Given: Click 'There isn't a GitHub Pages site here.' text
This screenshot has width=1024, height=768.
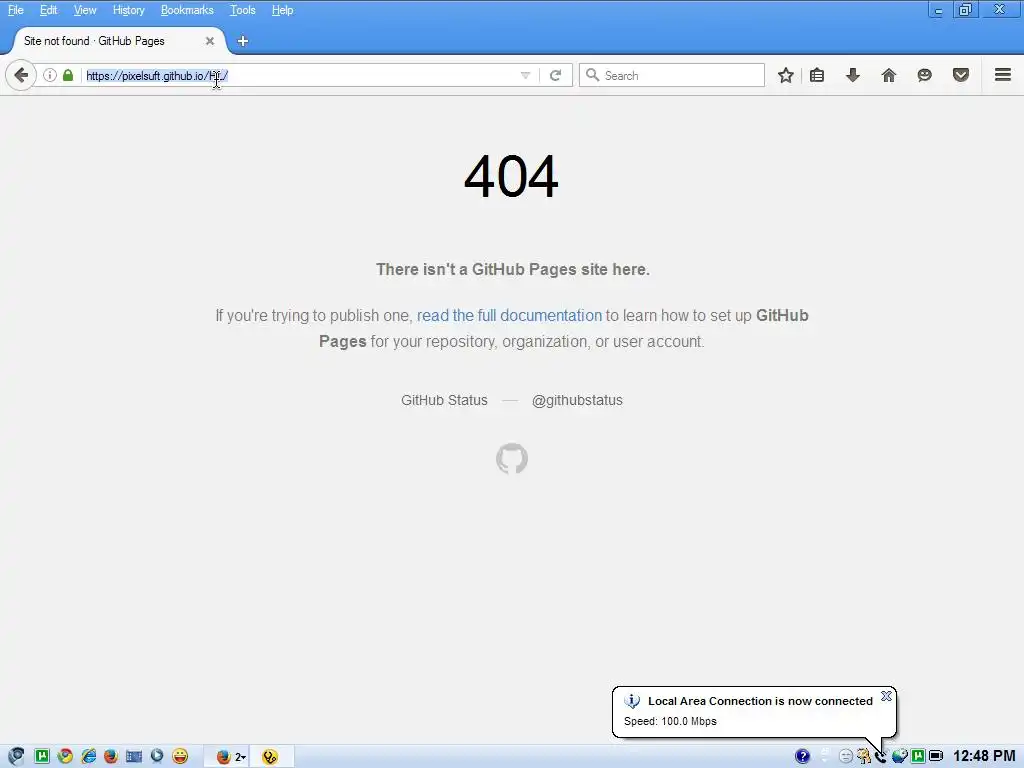Looking at the screenshot, I should click(513, 270).
